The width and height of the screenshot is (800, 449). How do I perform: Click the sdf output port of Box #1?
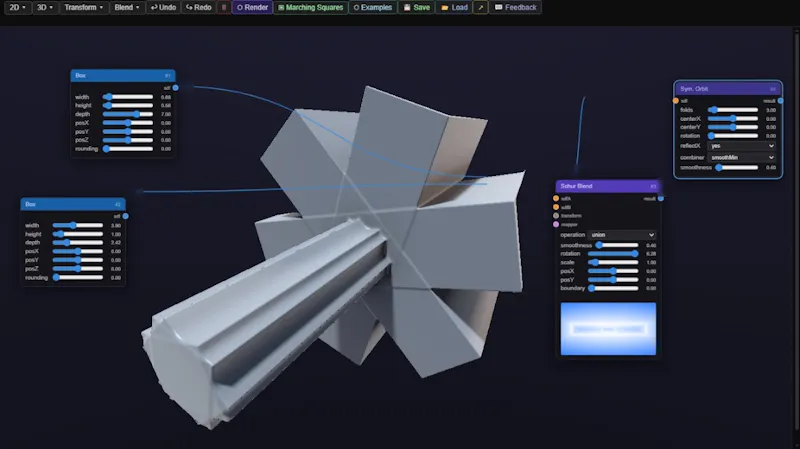(176, 88)
